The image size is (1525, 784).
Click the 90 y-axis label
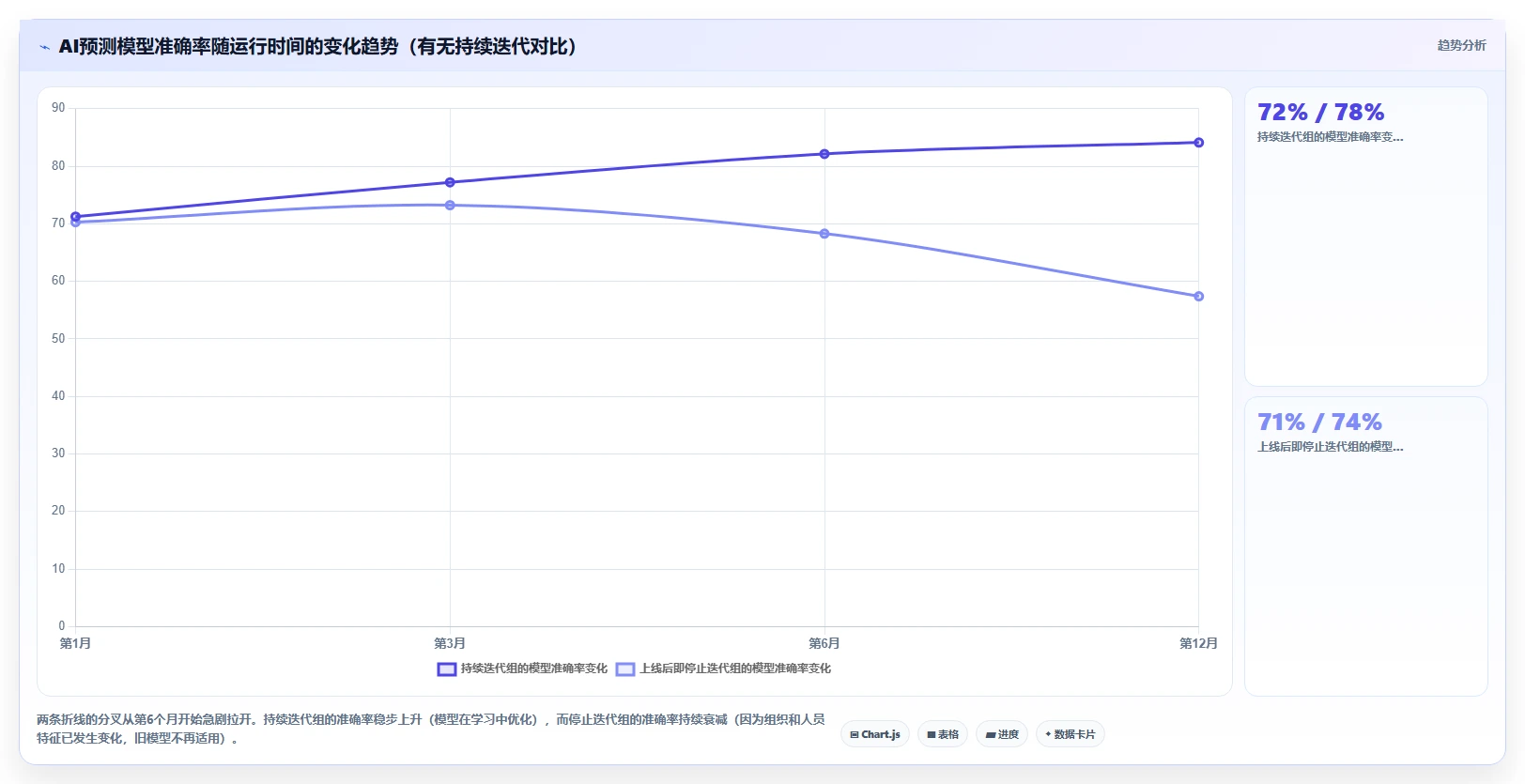tap(58, 108)
